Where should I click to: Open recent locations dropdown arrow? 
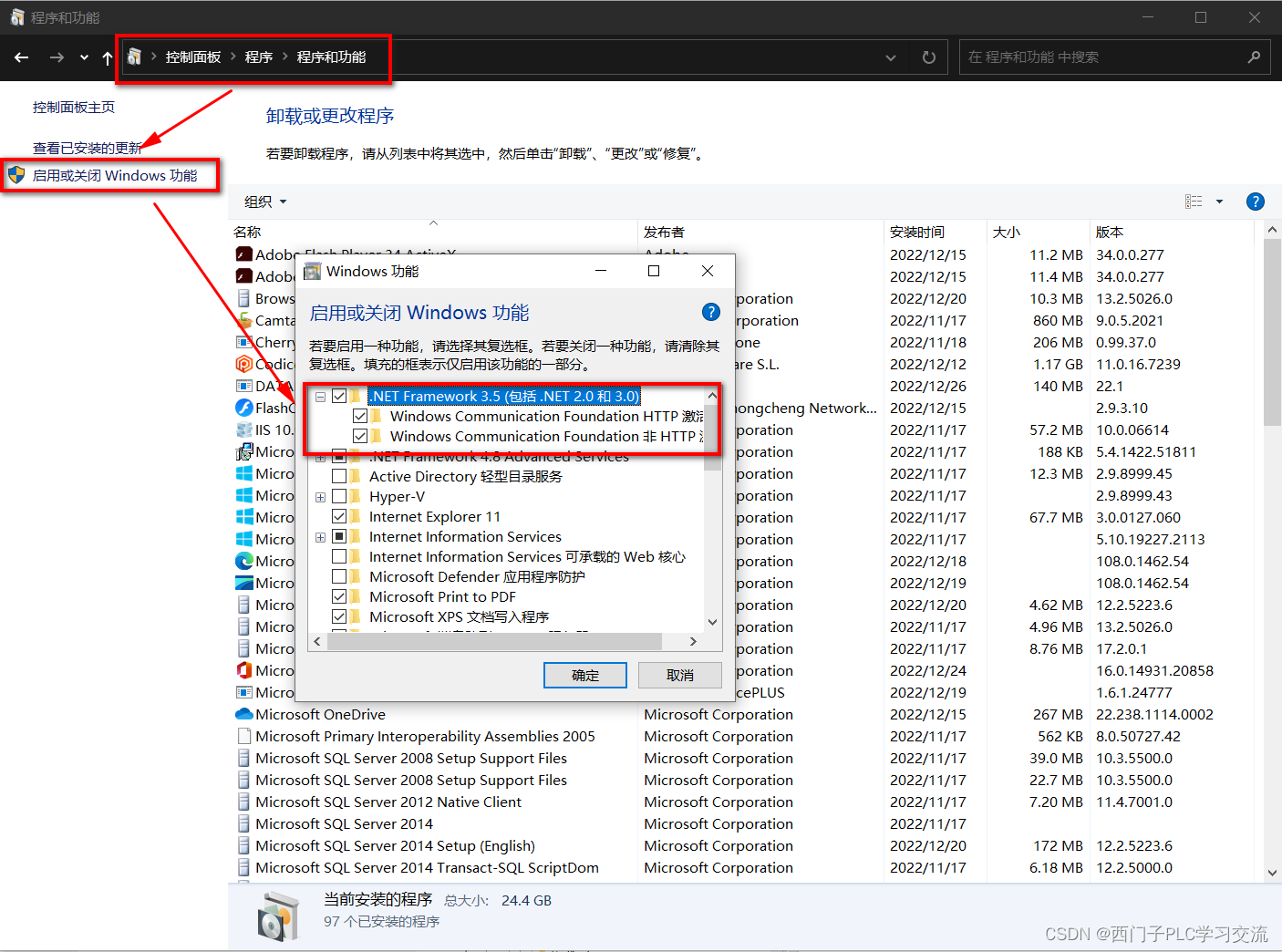[84, 57]
